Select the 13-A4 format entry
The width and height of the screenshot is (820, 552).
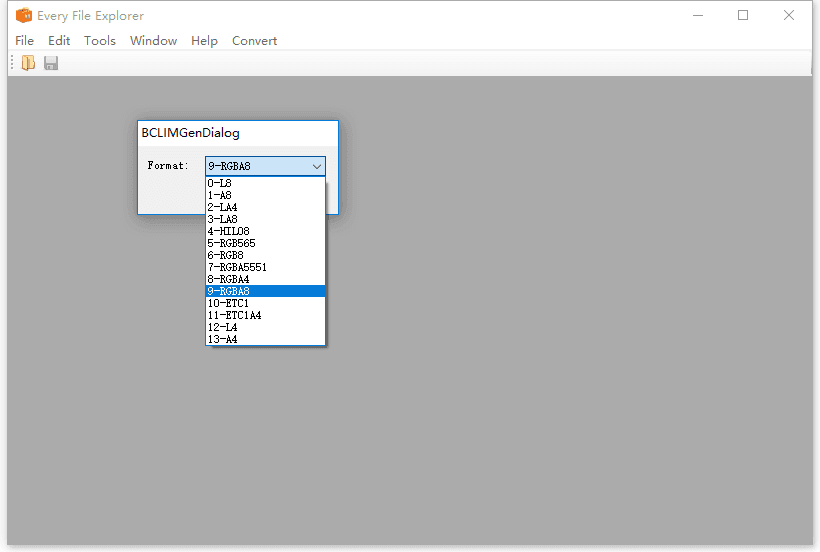tap(266, 339)
